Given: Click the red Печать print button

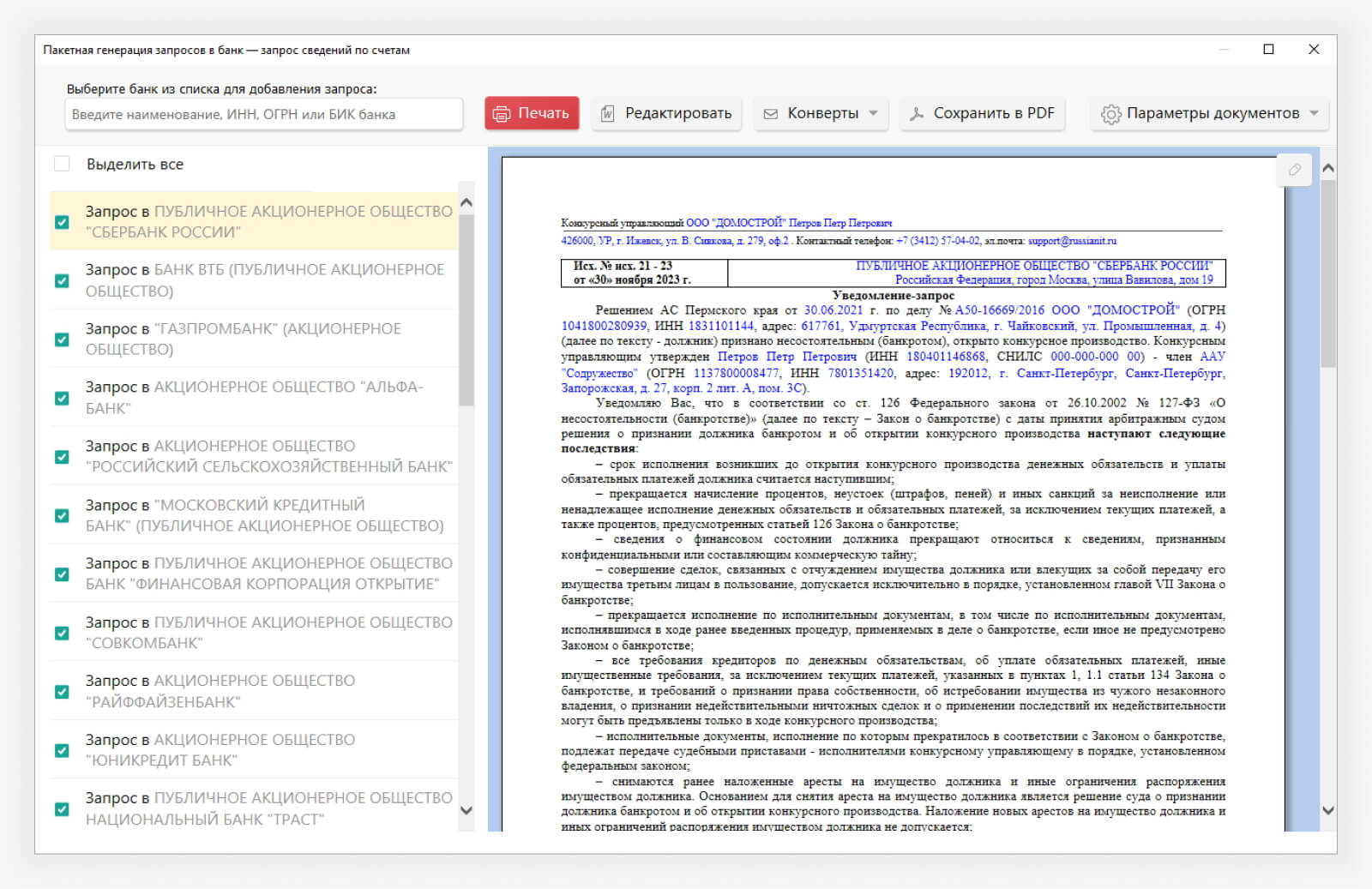Looking at the screenshot, I should (532, 113).
